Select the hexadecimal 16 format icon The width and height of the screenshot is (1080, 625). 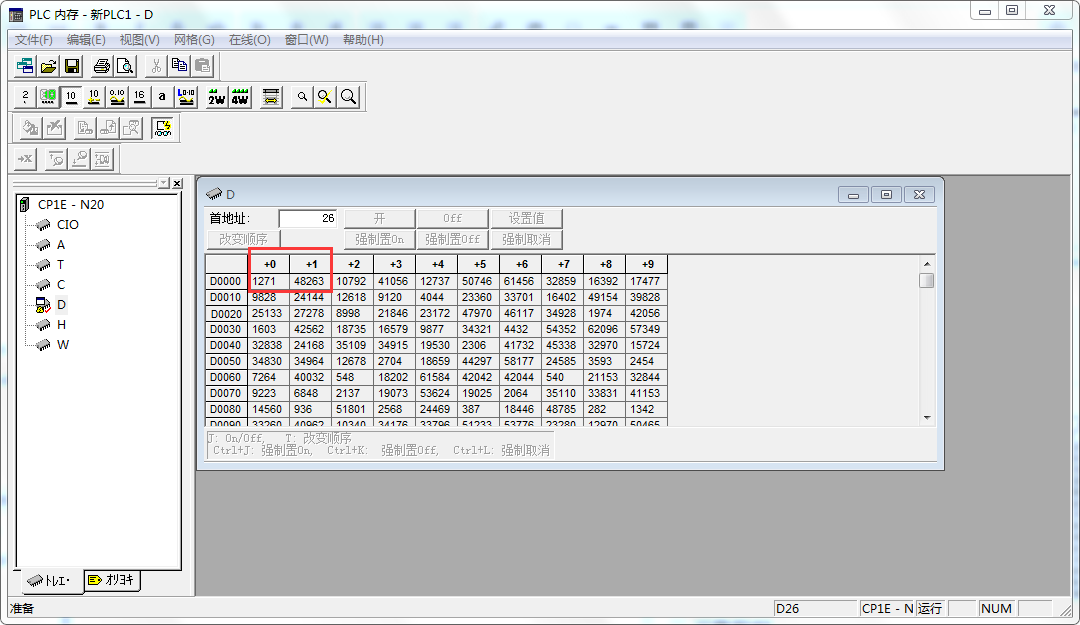[x=140, y=97]
